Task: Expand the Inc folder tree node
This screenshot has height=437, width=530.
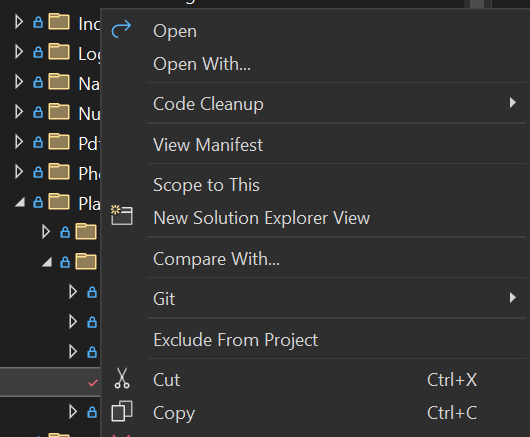Action: tap(19, 22)
